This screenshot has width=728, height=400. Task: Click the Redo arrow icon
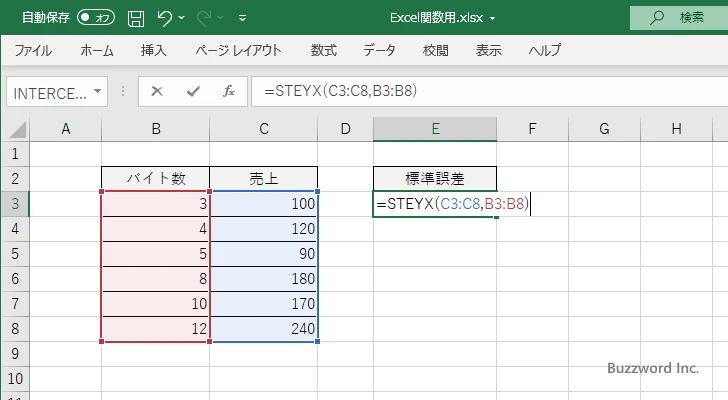click(x=204, y=18)
